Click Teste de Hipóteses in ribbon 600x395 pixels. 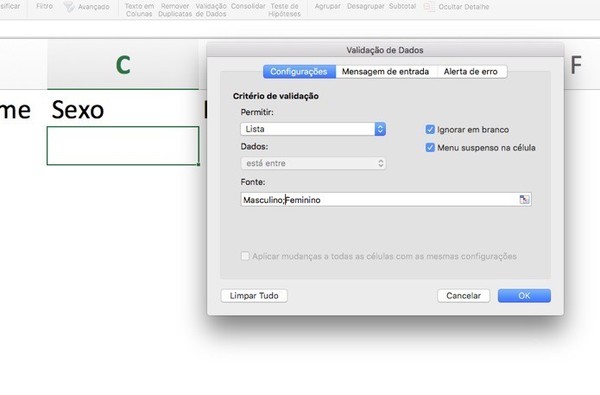[284, 10]
